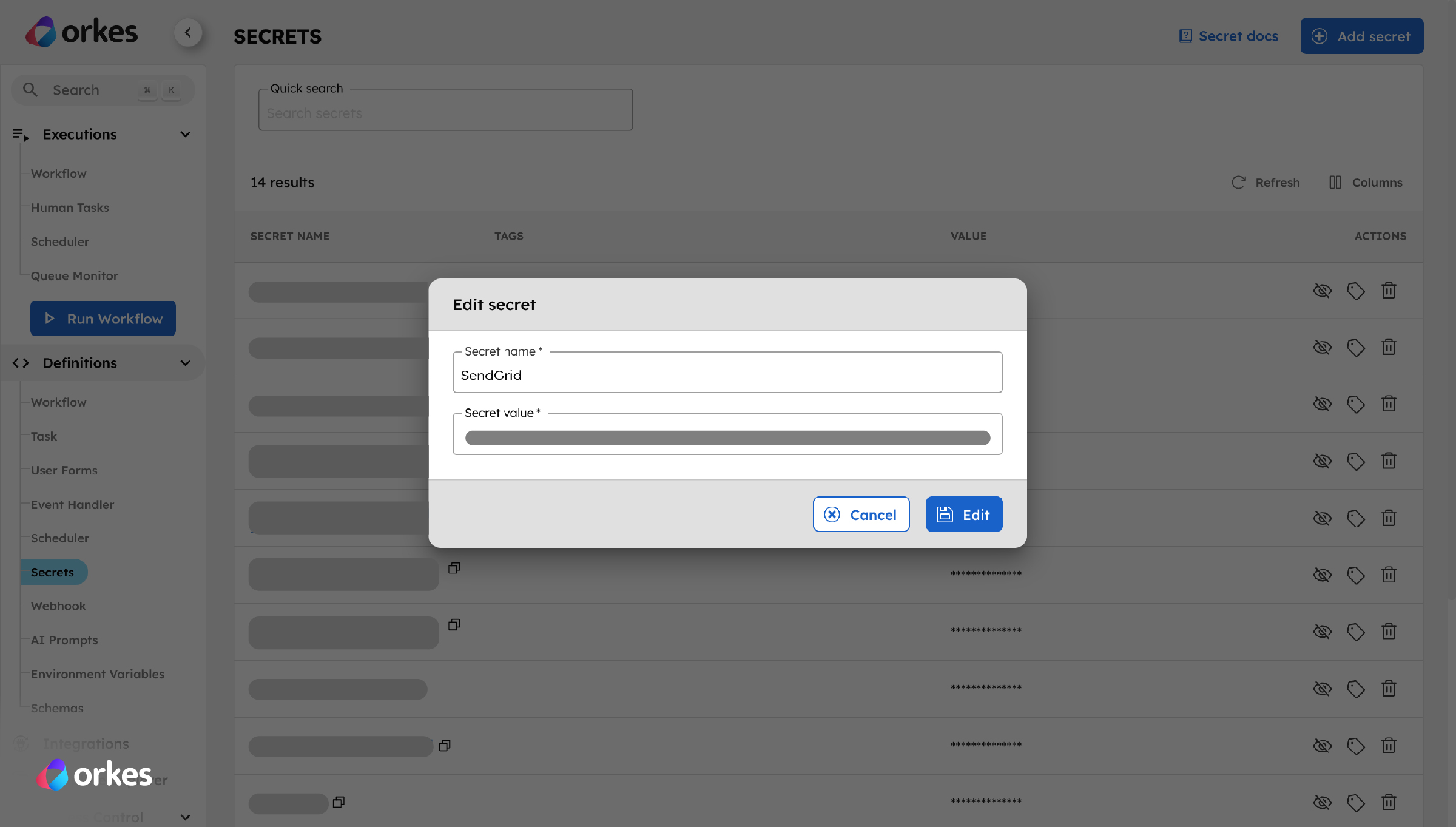Cancel the Edit secret dialog
1456x827 pixels.
click(x=861, y=515)
